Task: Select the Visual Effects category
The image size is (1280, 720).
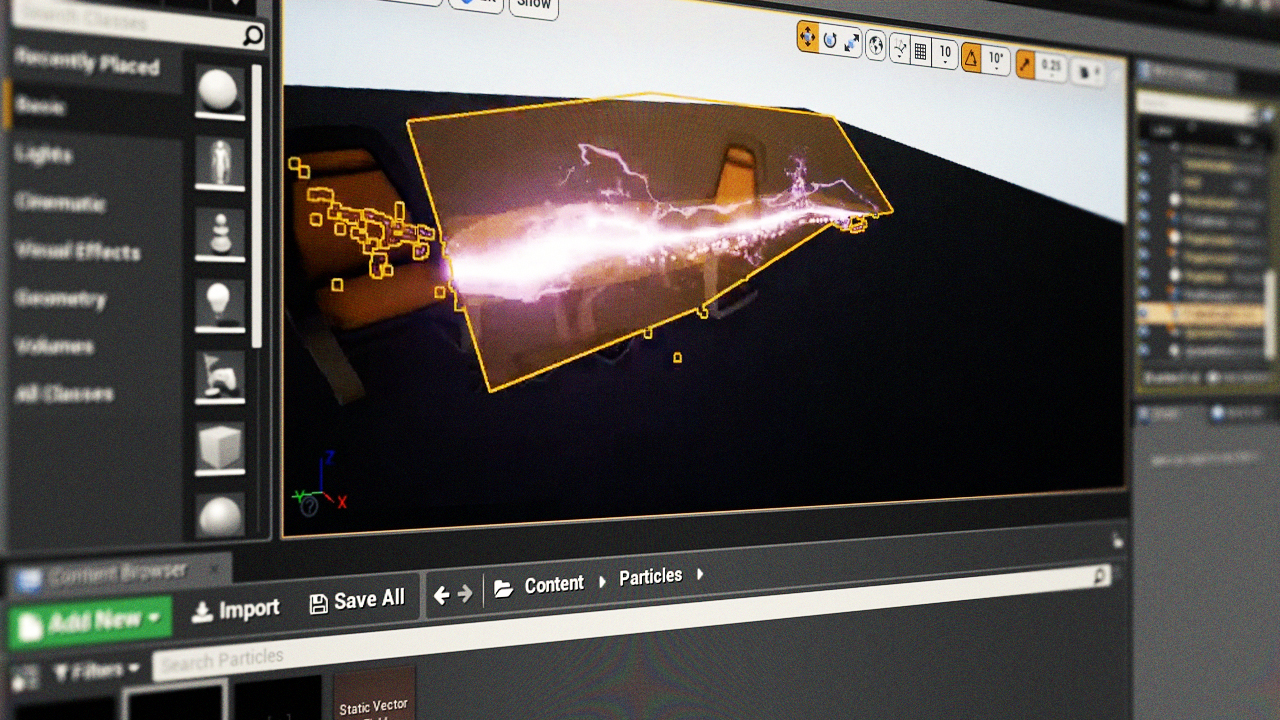Action: tap(77, 251)
